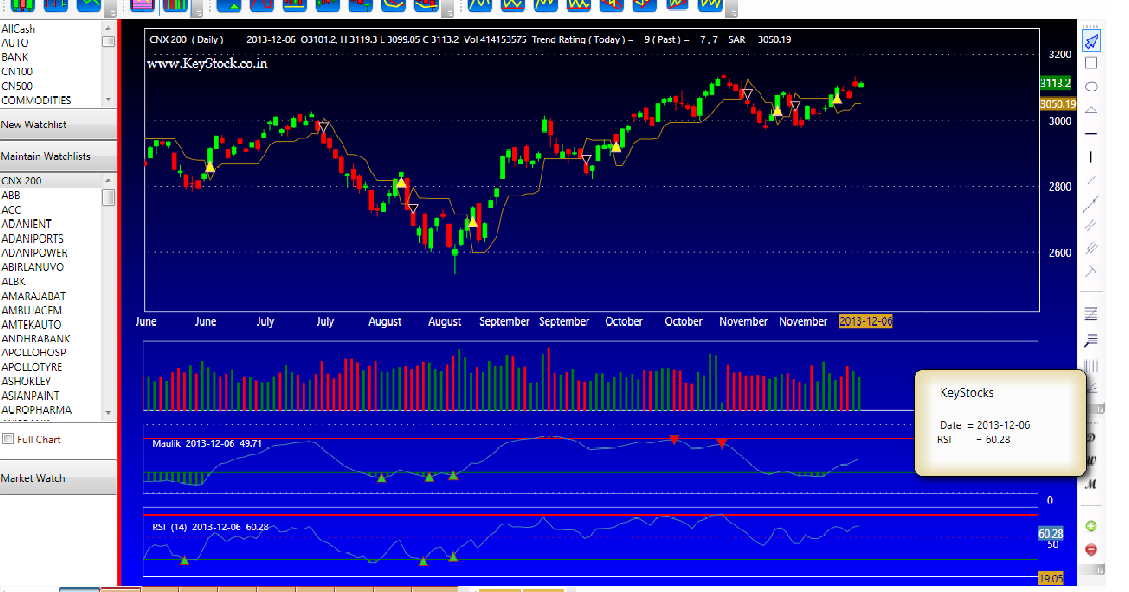Click the candlestick chart icon in top toolbar

pyautogui.click(x=23, y=5)
